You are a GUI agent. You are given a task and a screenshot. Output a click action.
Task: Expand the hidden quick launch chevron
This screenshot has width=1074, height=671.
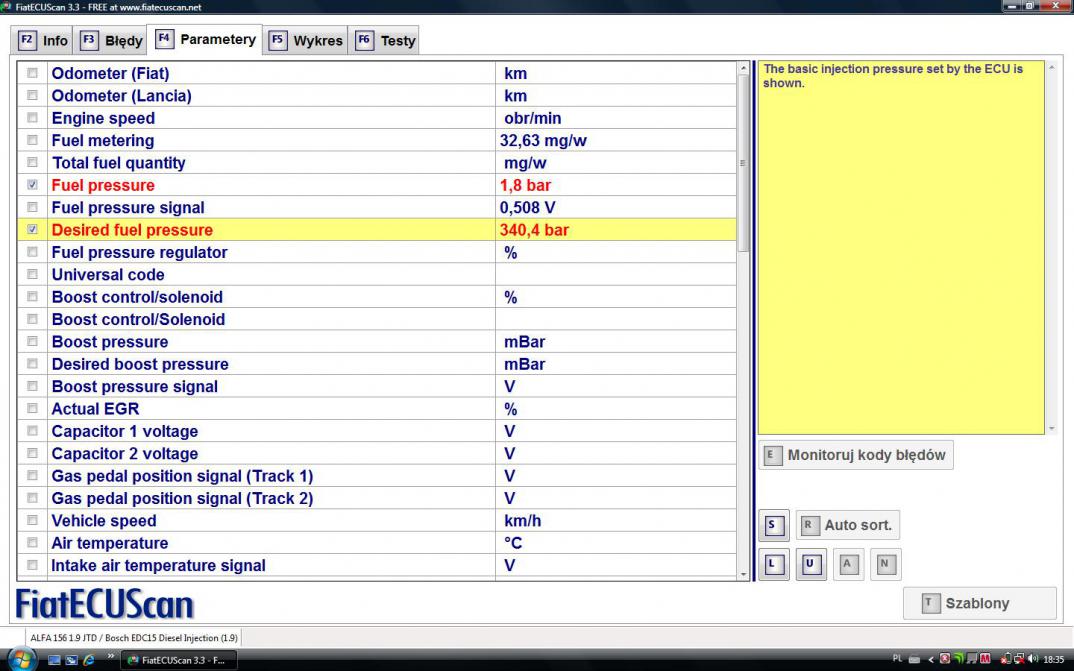click(x=110, y=658)
